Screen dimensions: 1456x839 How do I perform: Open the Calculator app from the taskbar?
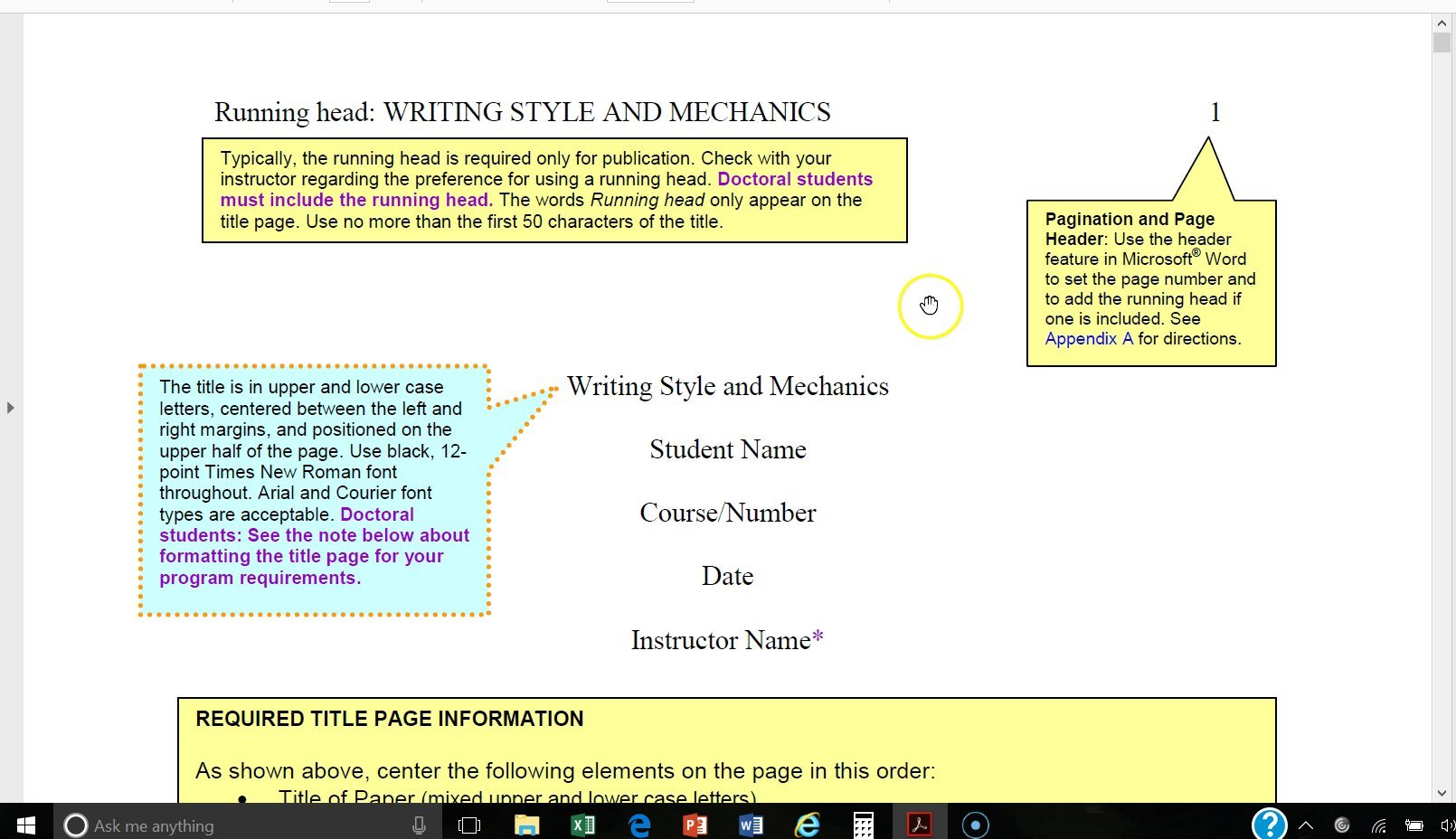point(864,824)
